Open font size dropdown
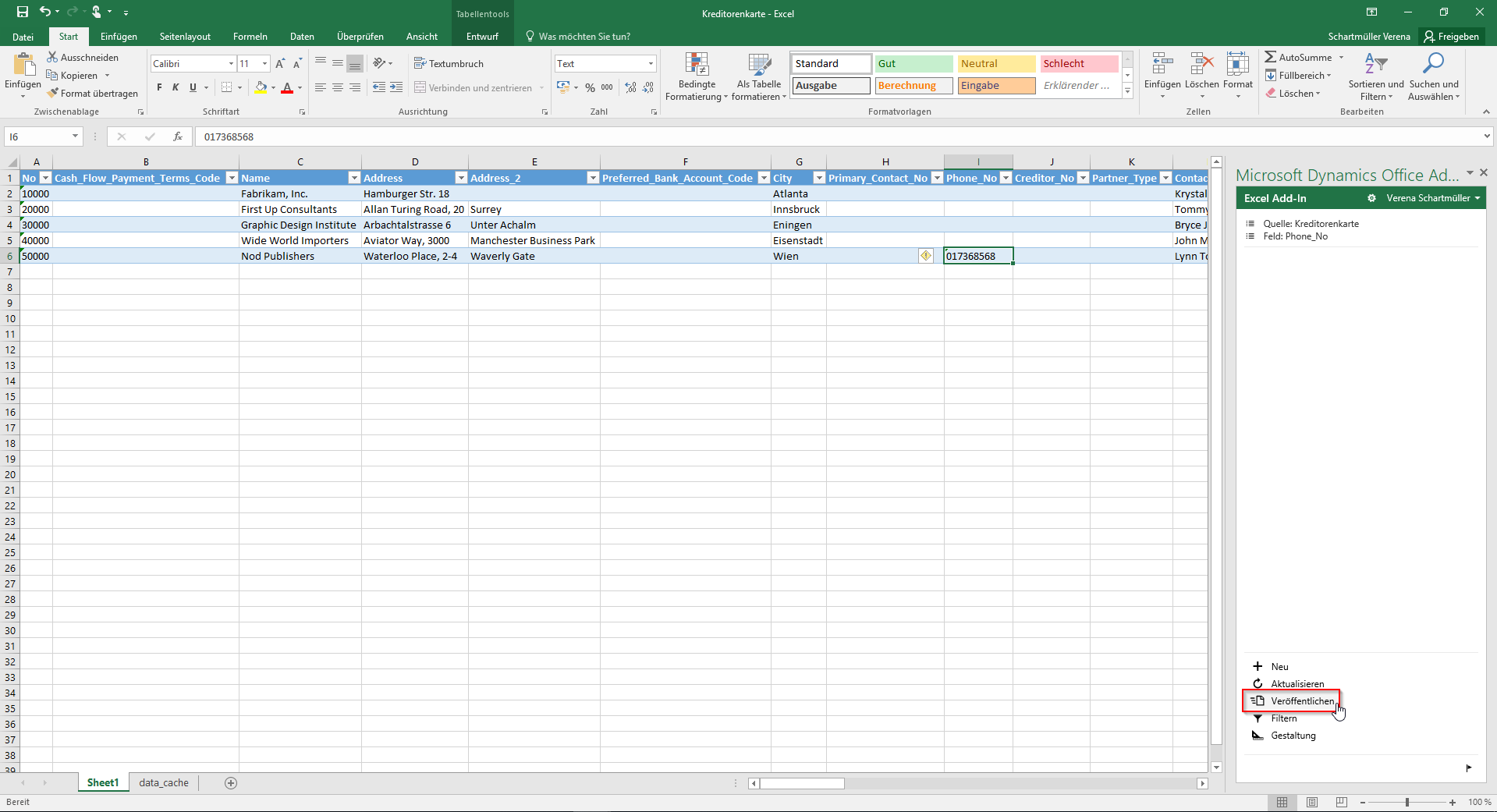 265,63
